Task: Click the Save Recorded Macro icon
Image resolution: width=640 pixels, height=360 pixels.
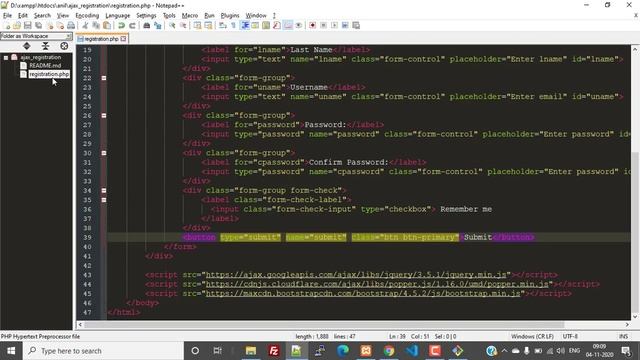Action: [x=356, y=25]
